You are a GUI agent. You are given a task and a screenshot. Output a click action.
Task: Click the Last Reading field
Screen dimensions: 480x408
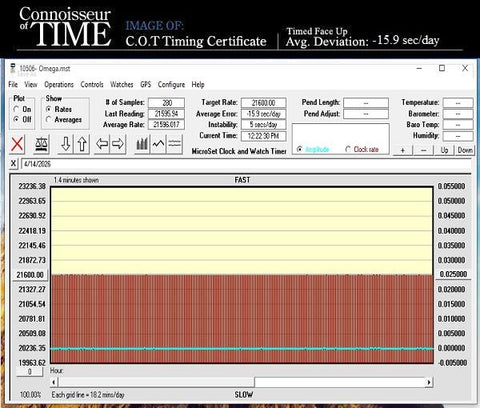[x=166, y=114]
